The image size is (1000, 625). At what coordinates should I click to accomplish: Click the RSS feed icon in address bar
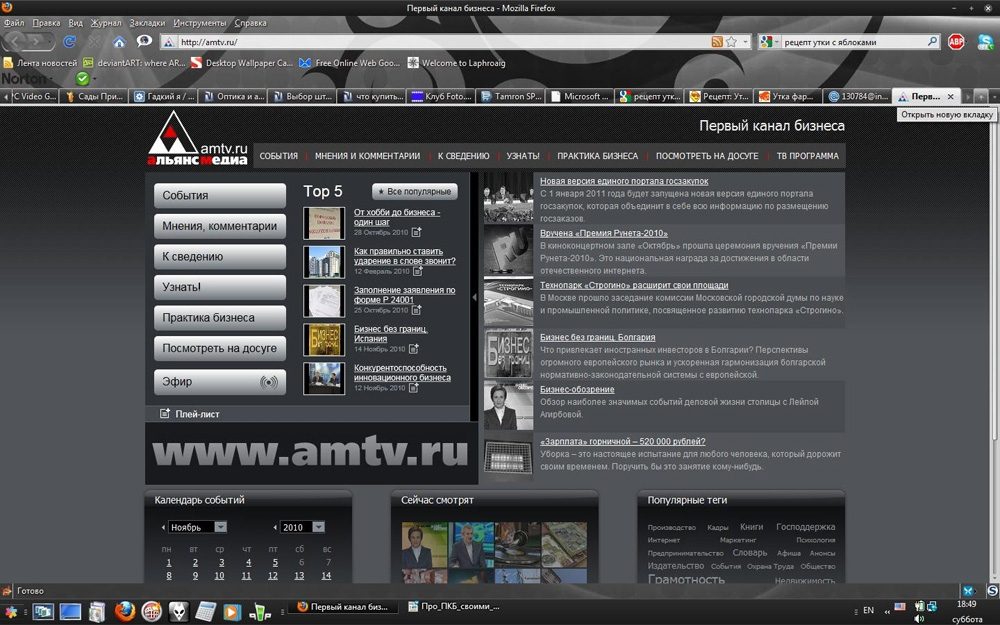(x=717, y=42)
